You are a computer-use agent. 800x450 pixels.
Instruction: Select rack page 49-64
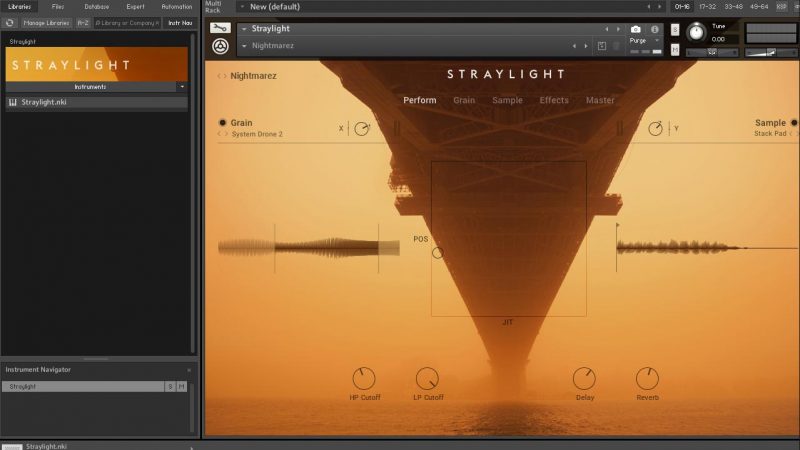click(x=759, y=7)
